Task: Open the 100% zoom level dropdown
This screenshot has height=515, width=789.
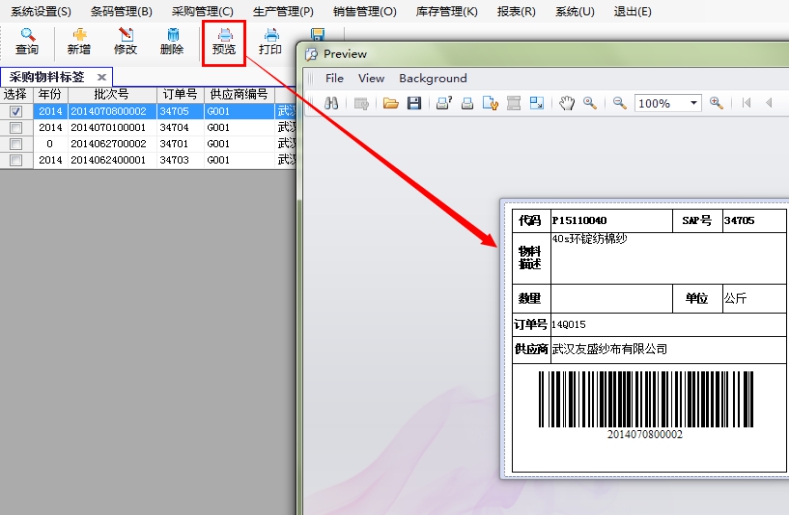Action: pos(694,103)
